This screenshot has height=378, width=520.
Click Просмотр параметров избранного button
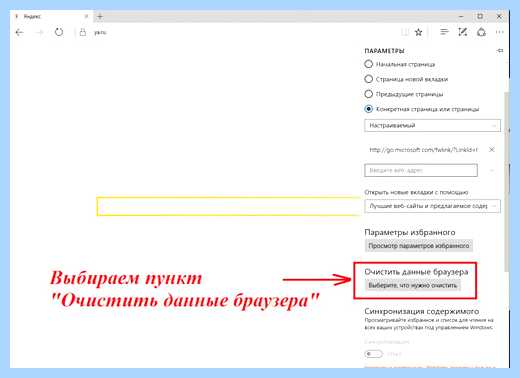pyautogui.click(x=419, y=246)
